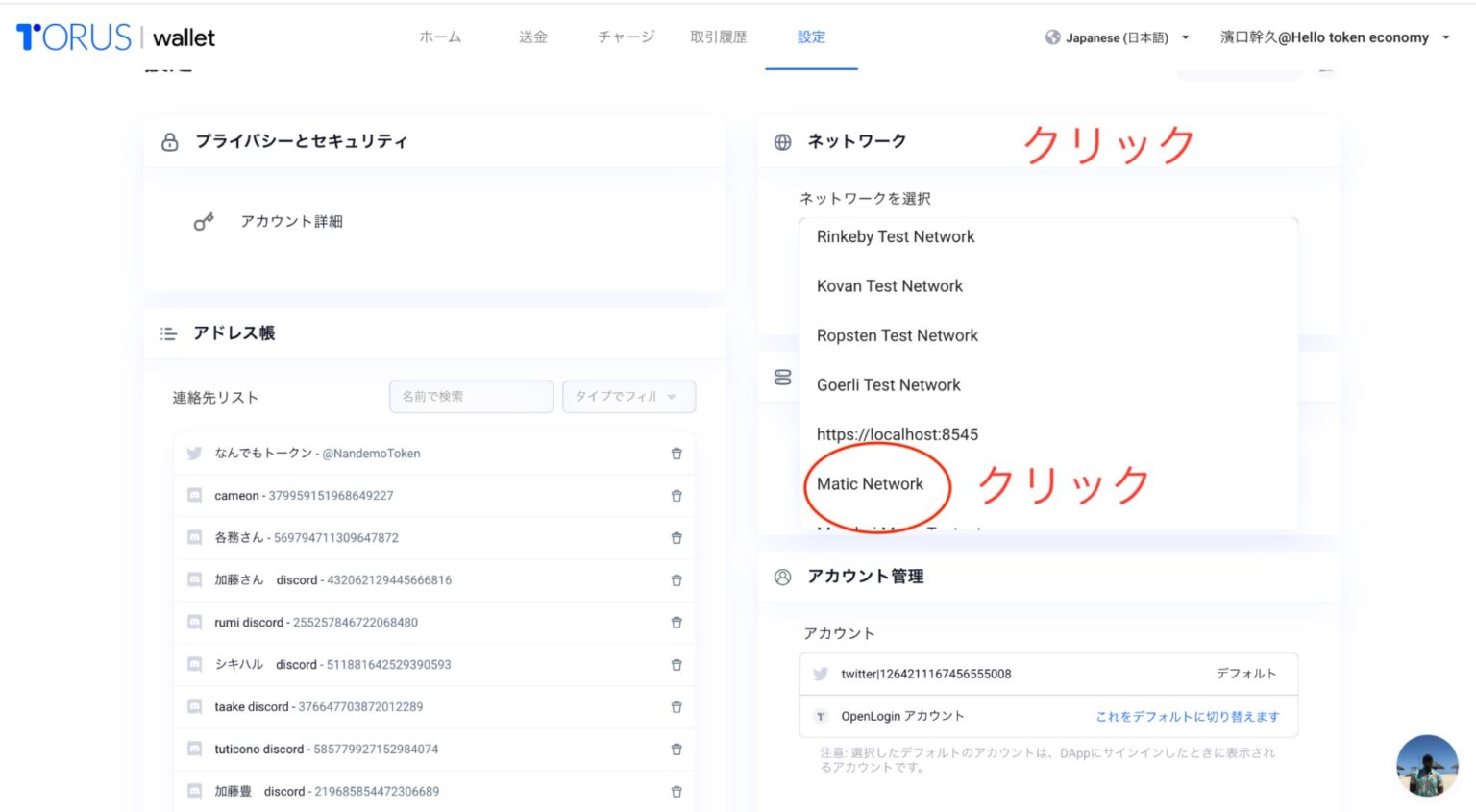
Task: Click これをデフォルトに切り替えます link
Action: click(1188, 716)
